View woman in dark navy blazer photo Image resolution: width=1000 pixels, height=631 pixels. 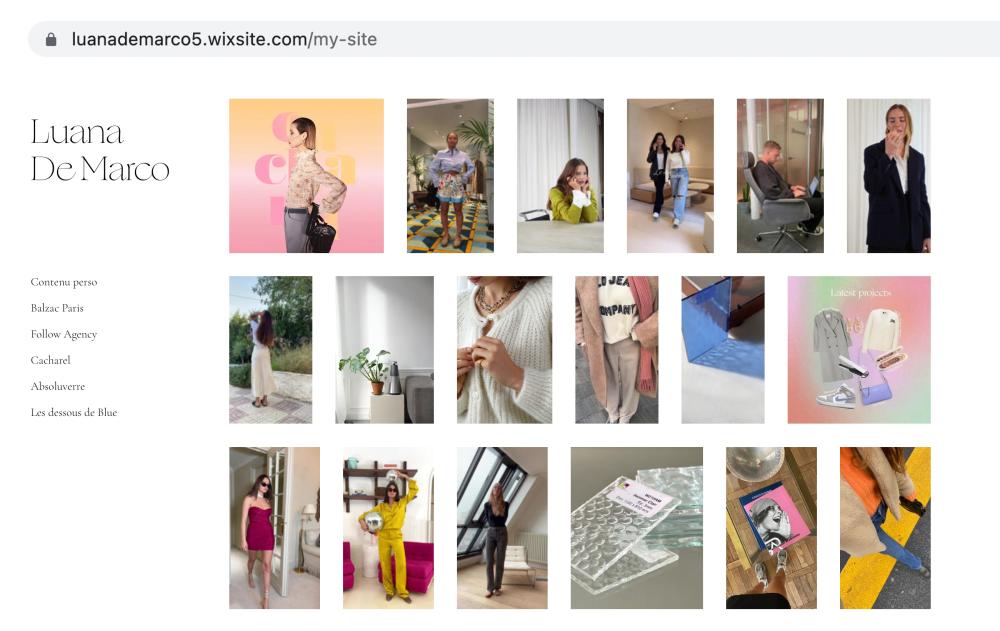pos(889,176)
